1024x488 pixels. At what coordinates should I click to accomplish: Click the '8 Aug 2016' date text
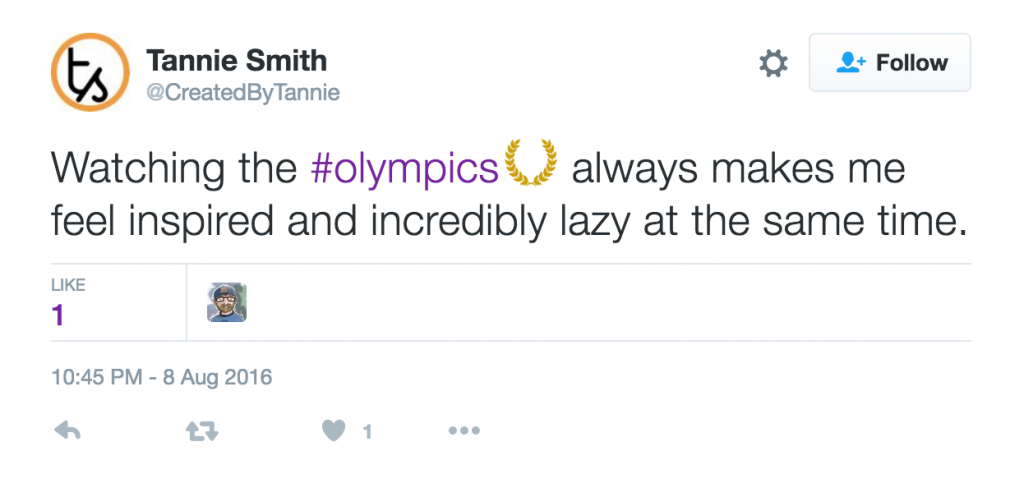pos(220,378)
